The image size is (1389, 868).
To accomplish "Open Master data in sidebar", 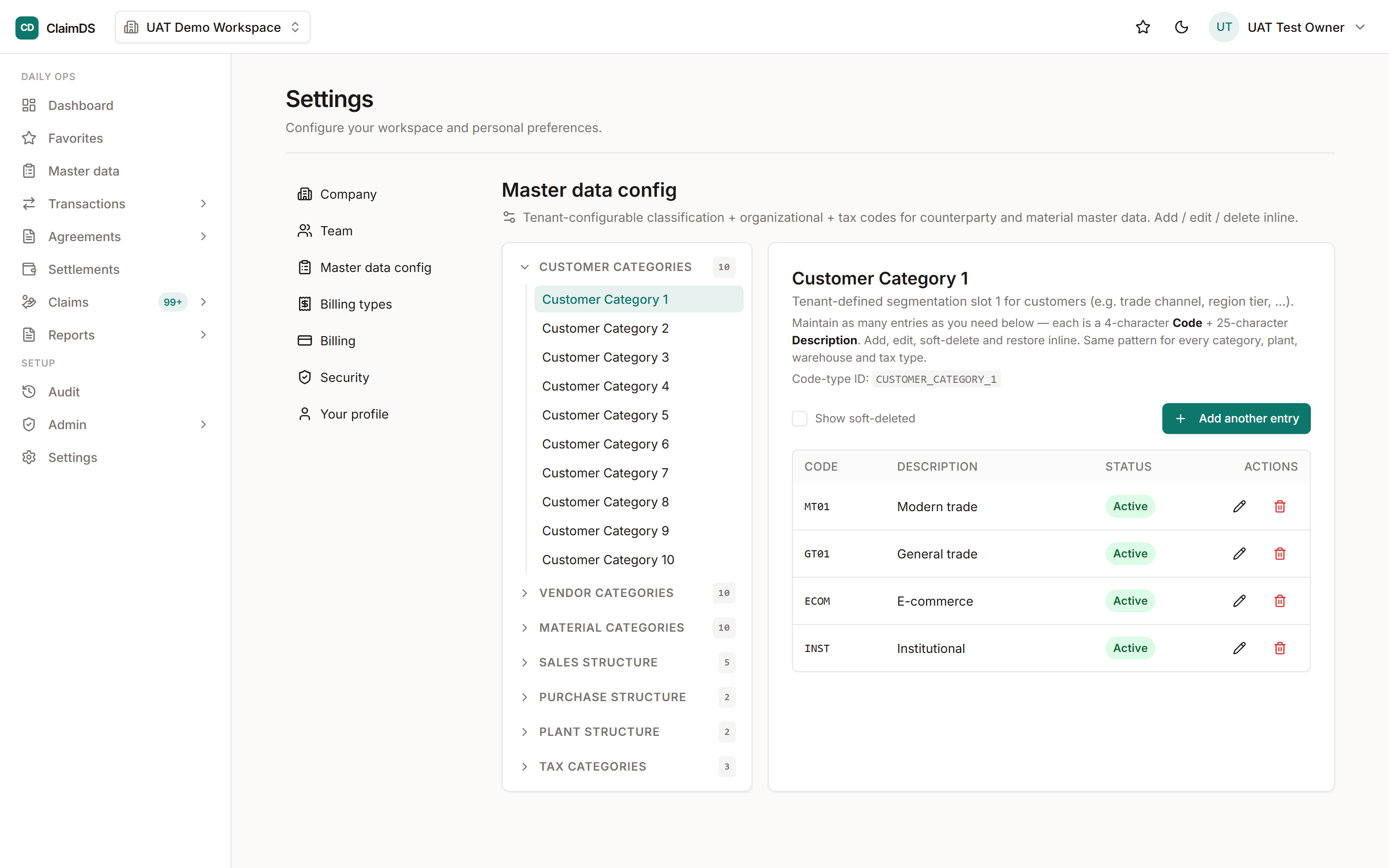I will coord(115,171).
